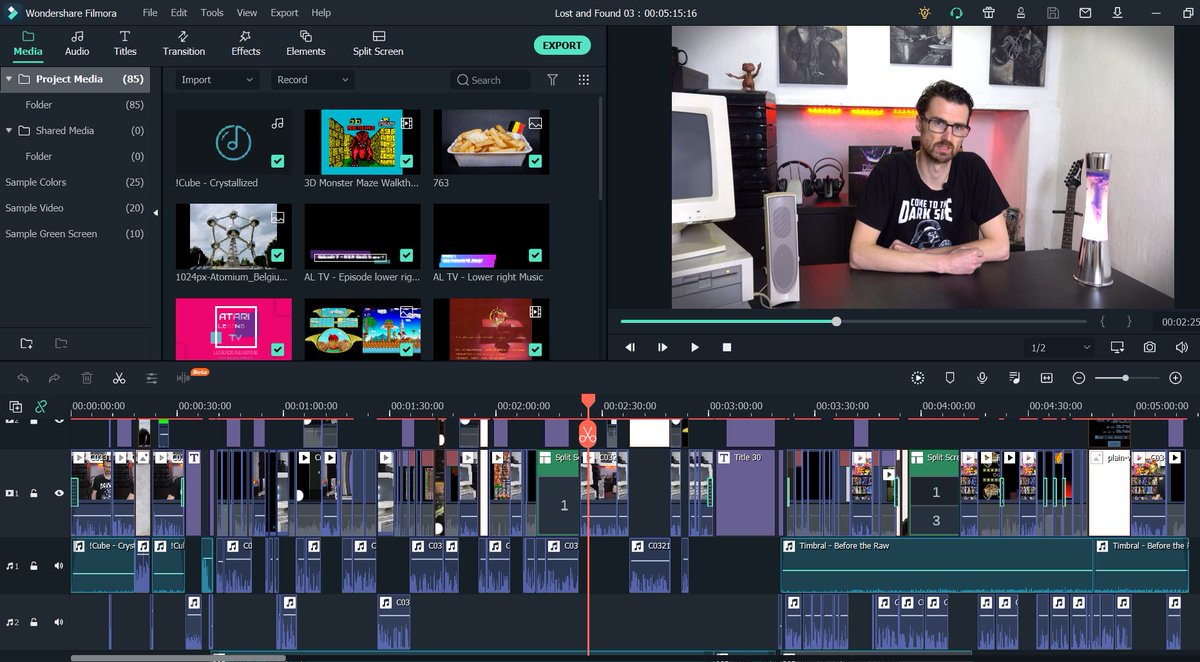
Task: Open the audio mixer icon
Action: click(x=1014, y=378)
